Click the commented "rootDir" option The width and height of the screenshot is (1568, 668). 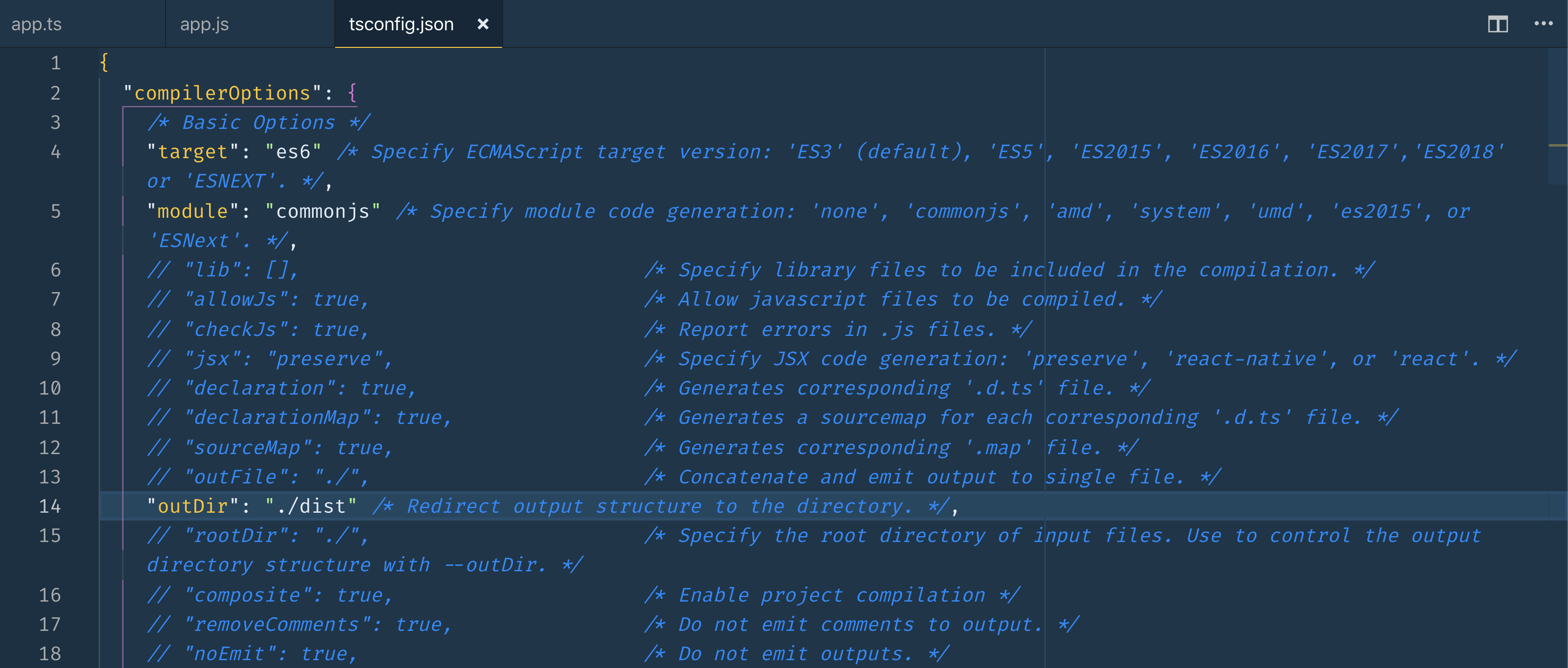click(x=258, y=536)
